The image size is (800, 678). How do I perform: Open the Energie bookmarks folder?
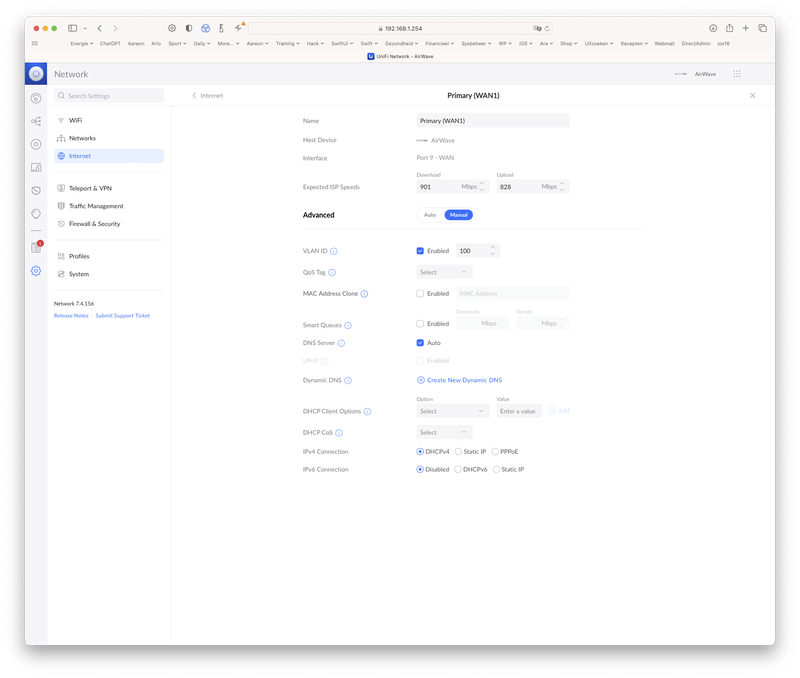tap(82, 43)
